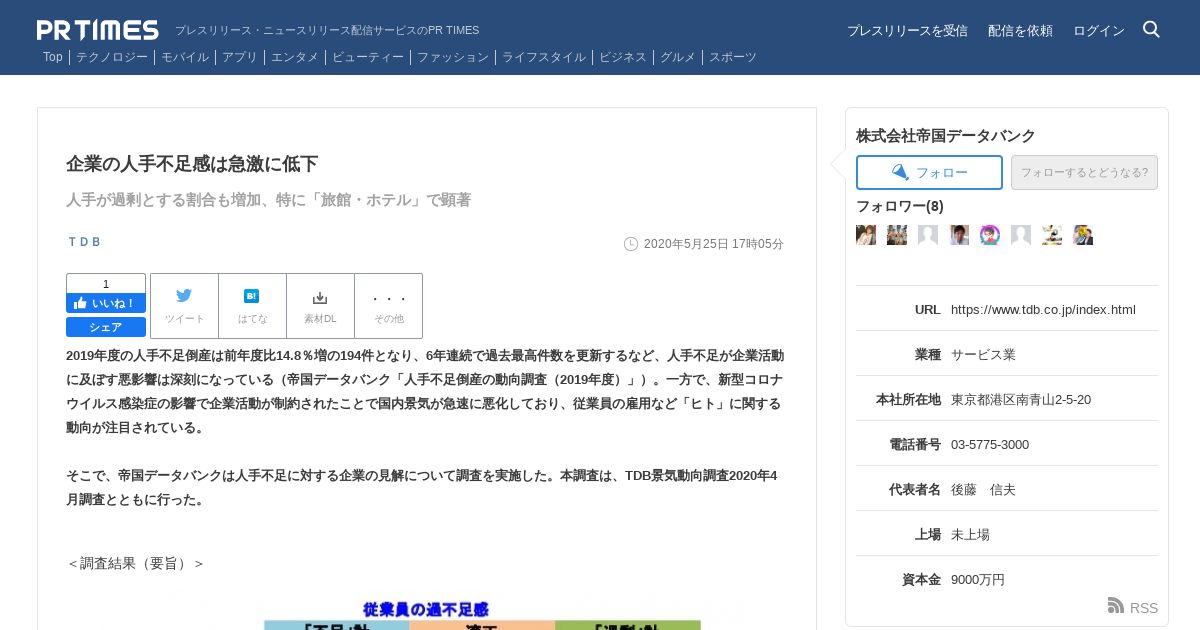Click the PR TIMES logo

tap(98, 30)
